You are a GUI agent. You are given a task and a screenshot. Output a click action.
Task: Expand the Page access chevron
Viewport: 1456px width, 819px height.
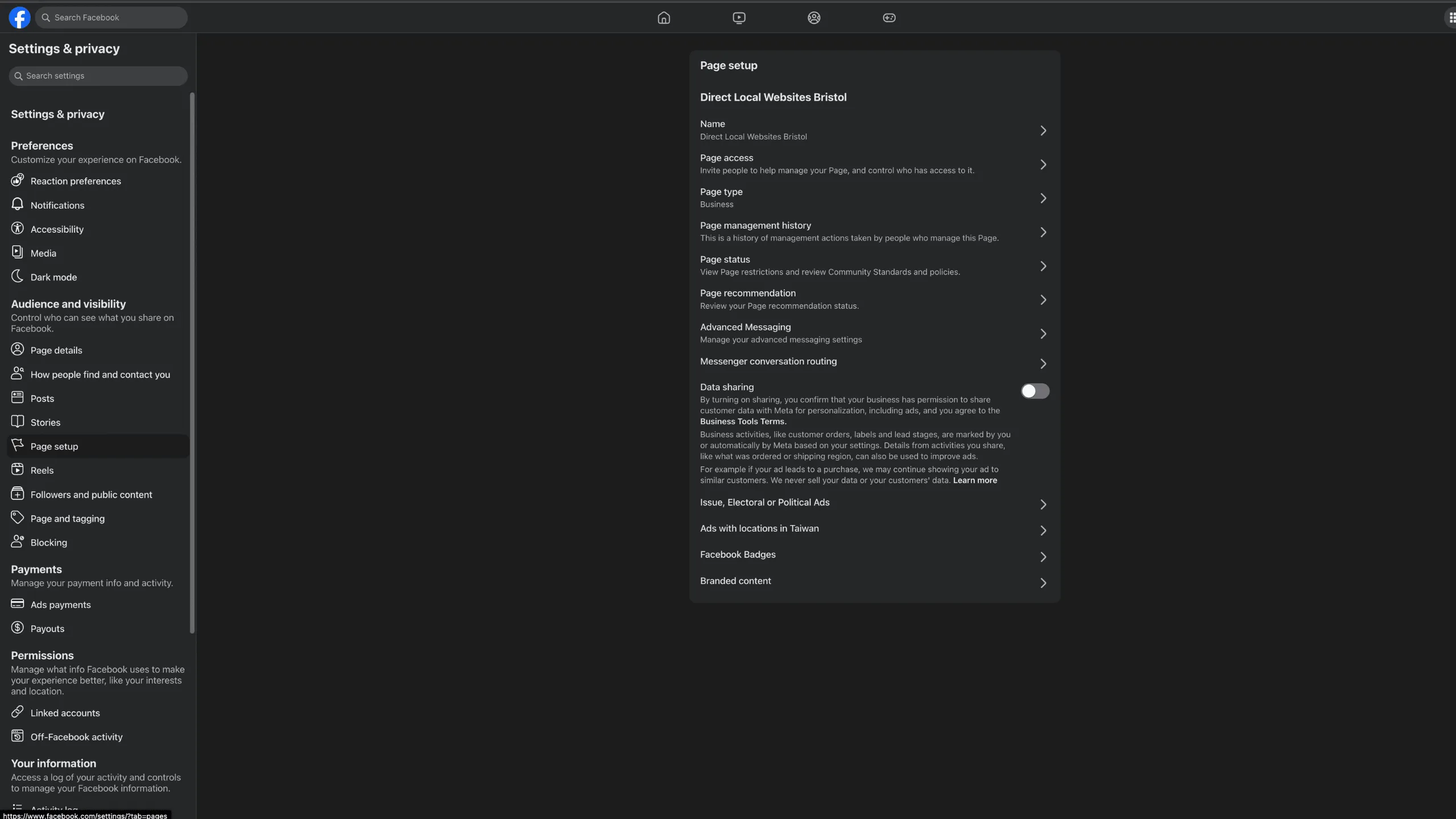1043,165
